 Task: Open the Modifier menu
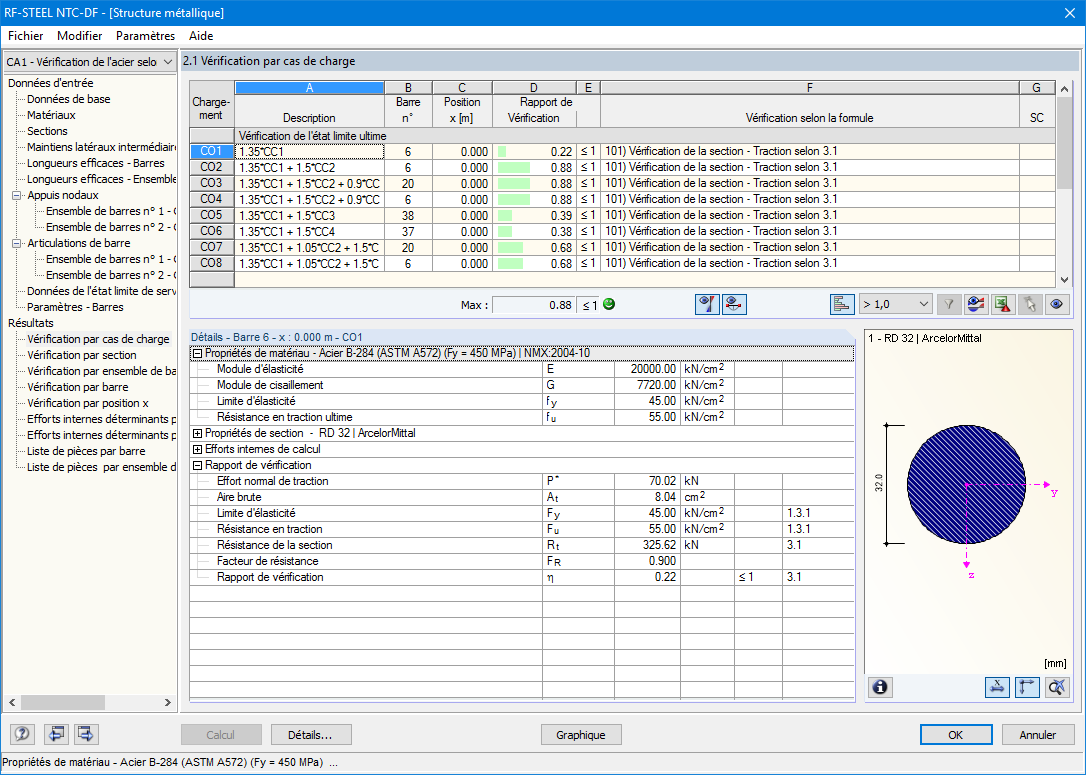80,36
